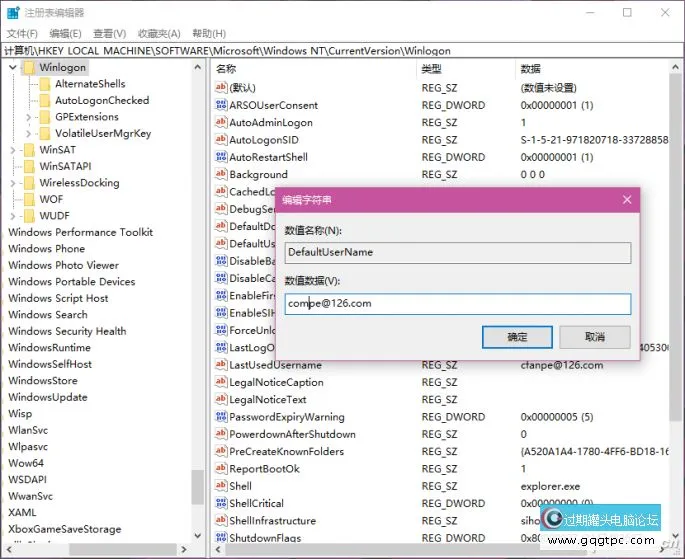
Task: Select the GPExtensions folder icon
Action: pyautogui.click(x=44, y=117)
